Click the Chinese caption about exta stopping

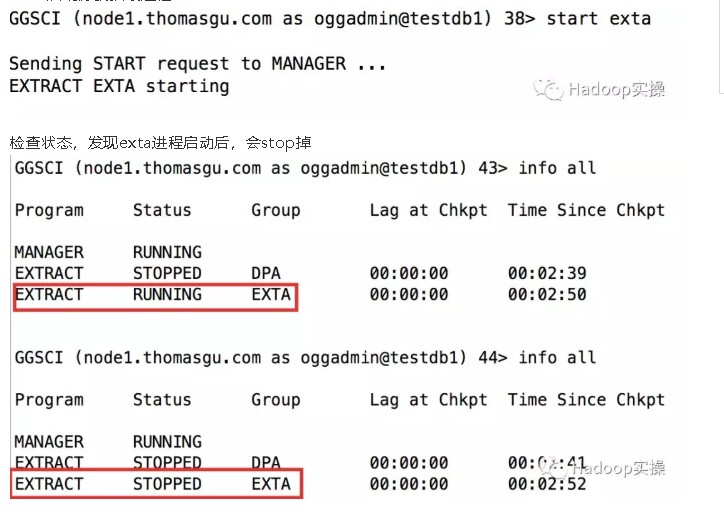click(160, 145)
